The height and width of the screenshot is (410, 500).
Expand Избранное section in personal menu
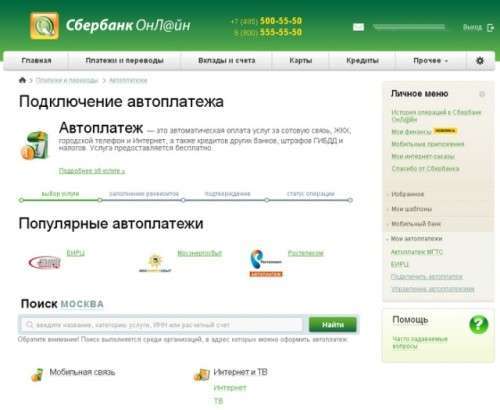coord(407,194)
